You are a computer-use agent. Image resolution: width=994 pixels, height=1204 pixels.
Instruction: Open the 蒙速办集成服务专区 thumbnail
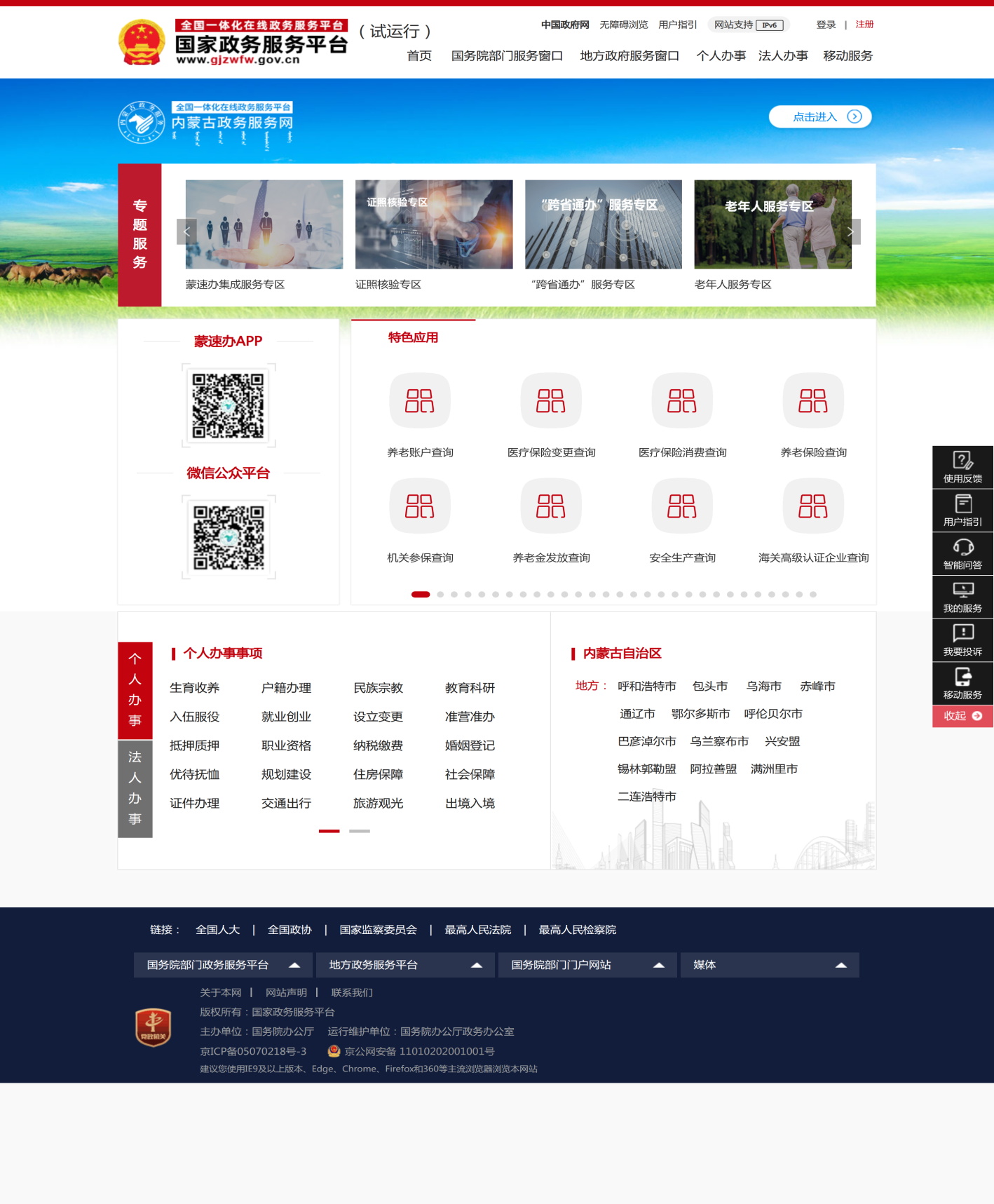(264, 224)
